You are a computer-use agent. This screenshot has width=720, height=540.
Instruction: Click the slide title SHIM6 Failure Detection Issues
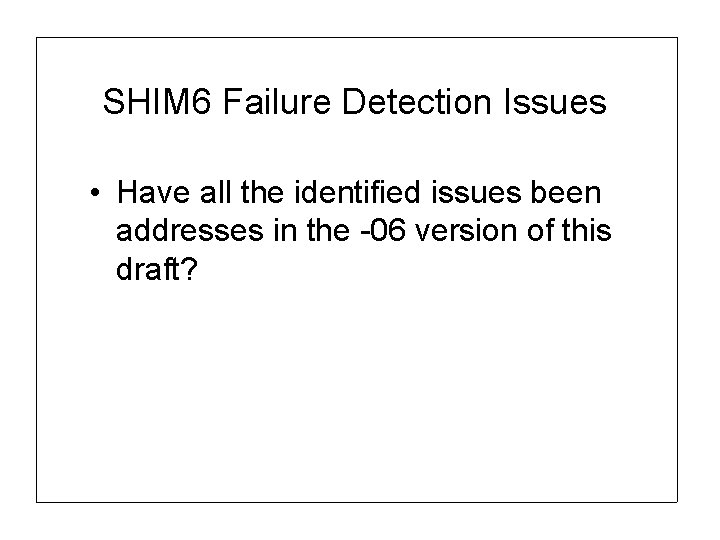point(354,101)
